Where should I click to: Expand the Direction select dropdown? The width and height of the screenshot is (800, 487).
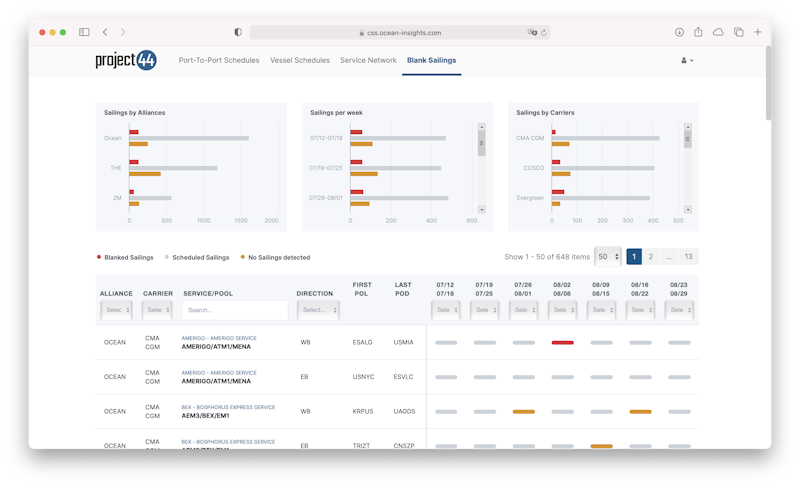tap(317, 310)
